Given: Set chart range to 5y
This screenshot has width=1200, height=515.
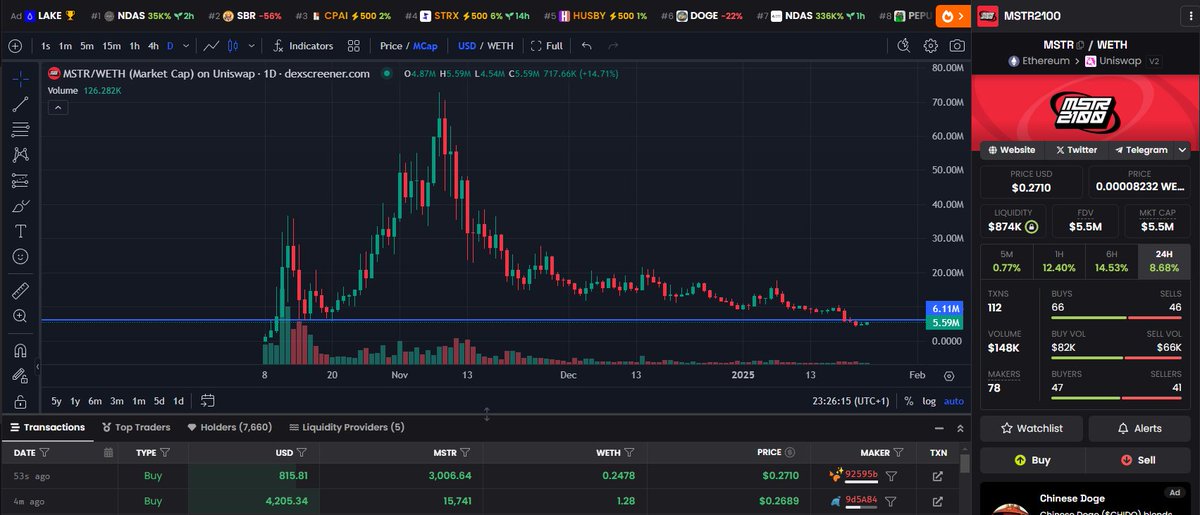Looking at the screenshot, I should [x=56, y=401].
